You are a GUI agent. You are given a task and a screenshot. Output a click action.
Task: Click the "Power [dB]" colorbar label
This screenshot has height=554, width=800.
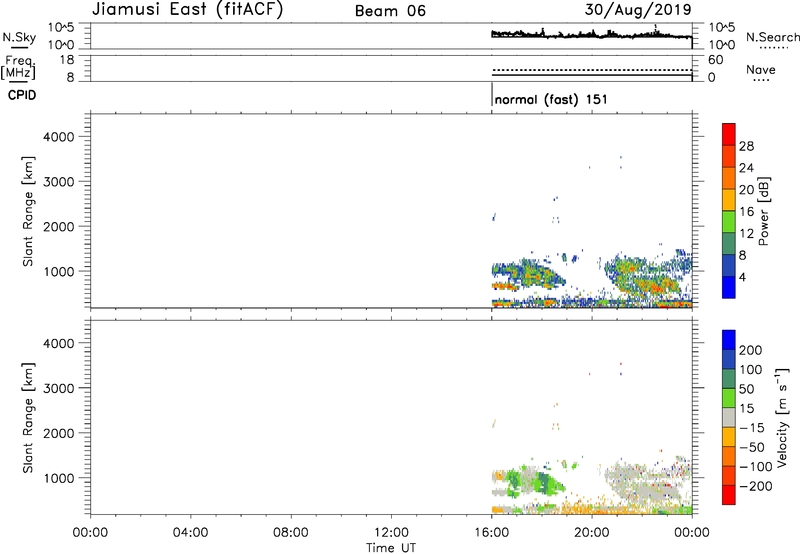[764, 211]
